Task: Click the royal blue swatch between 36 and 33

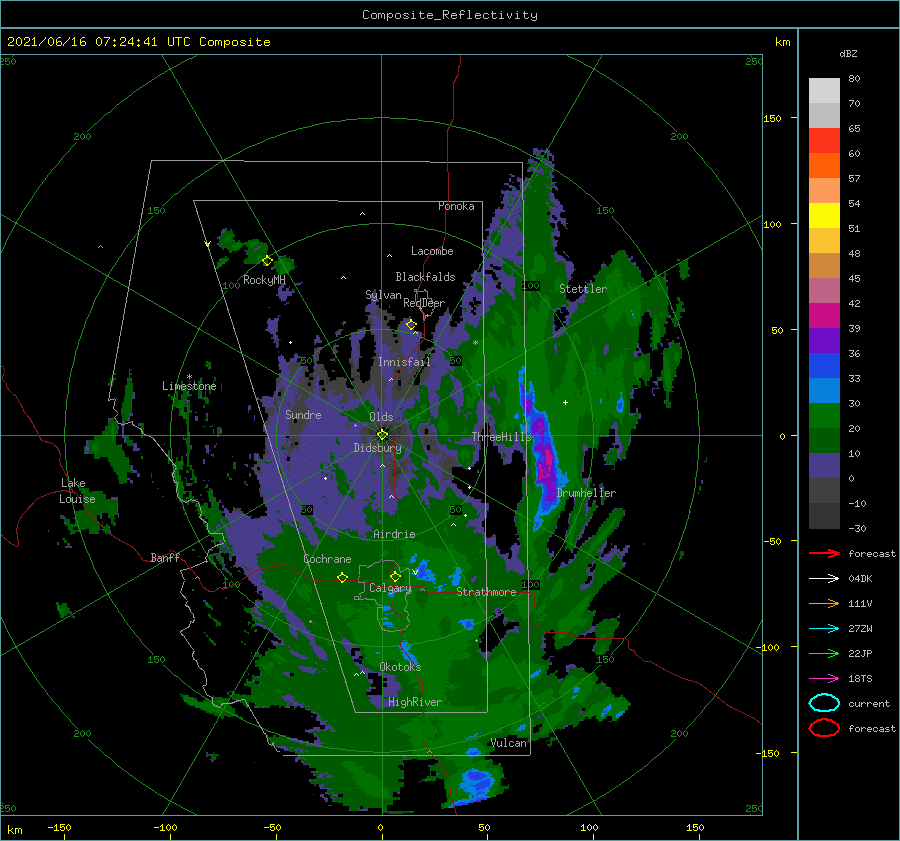Action: (824, 366)
